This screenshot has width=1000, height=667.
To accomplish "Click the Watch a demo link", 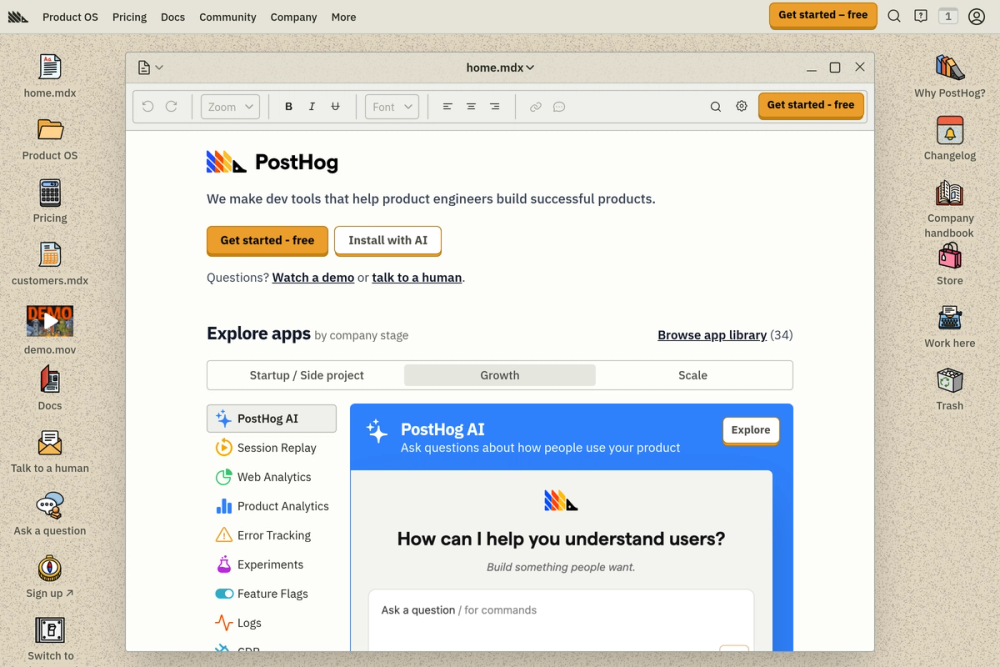I will pyautogui.click(x=313, y=277).
